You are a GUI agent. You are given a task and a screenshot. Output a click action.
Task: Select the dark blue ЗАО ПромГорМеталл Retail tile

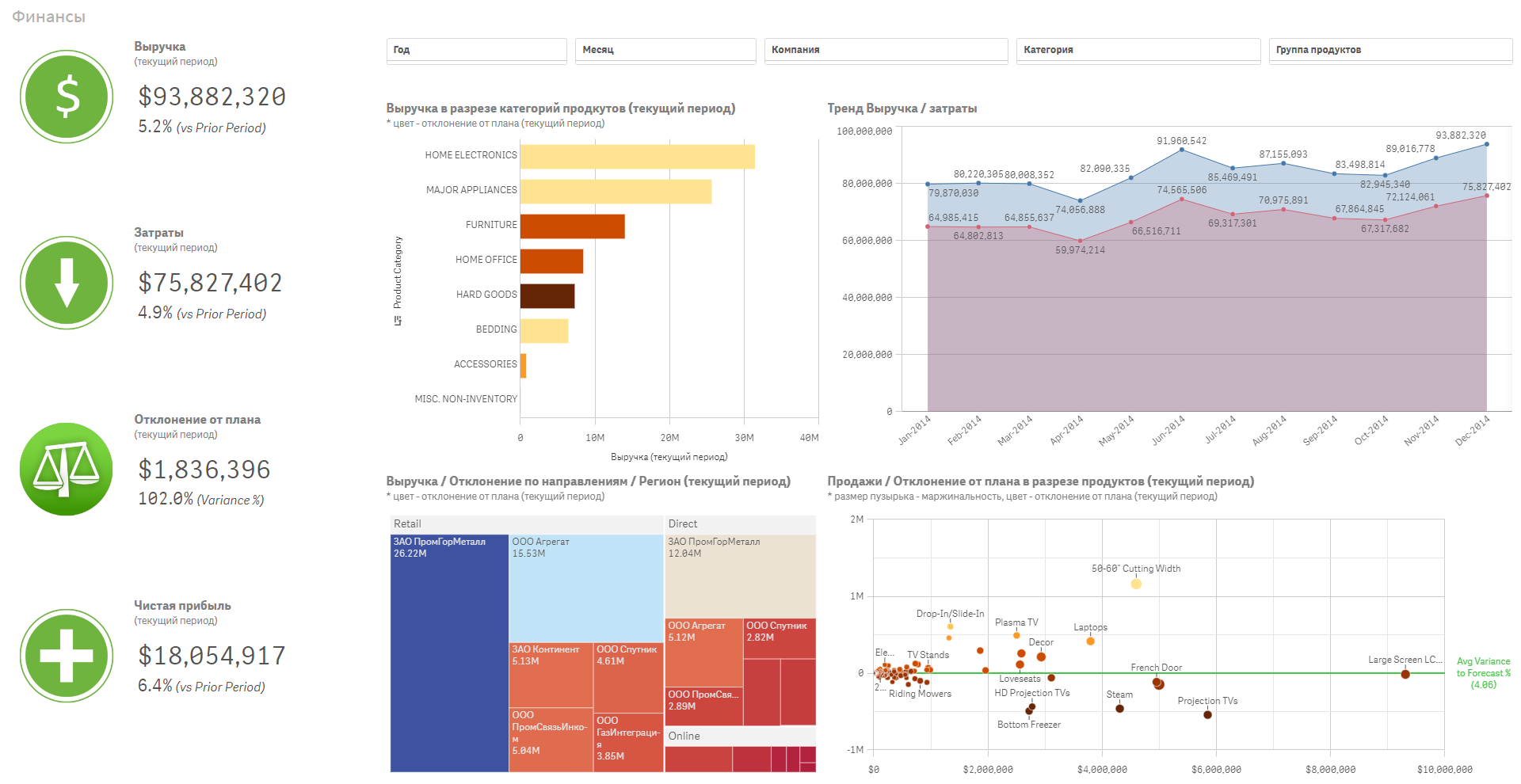pyautogui.click(x=449, y=653)
